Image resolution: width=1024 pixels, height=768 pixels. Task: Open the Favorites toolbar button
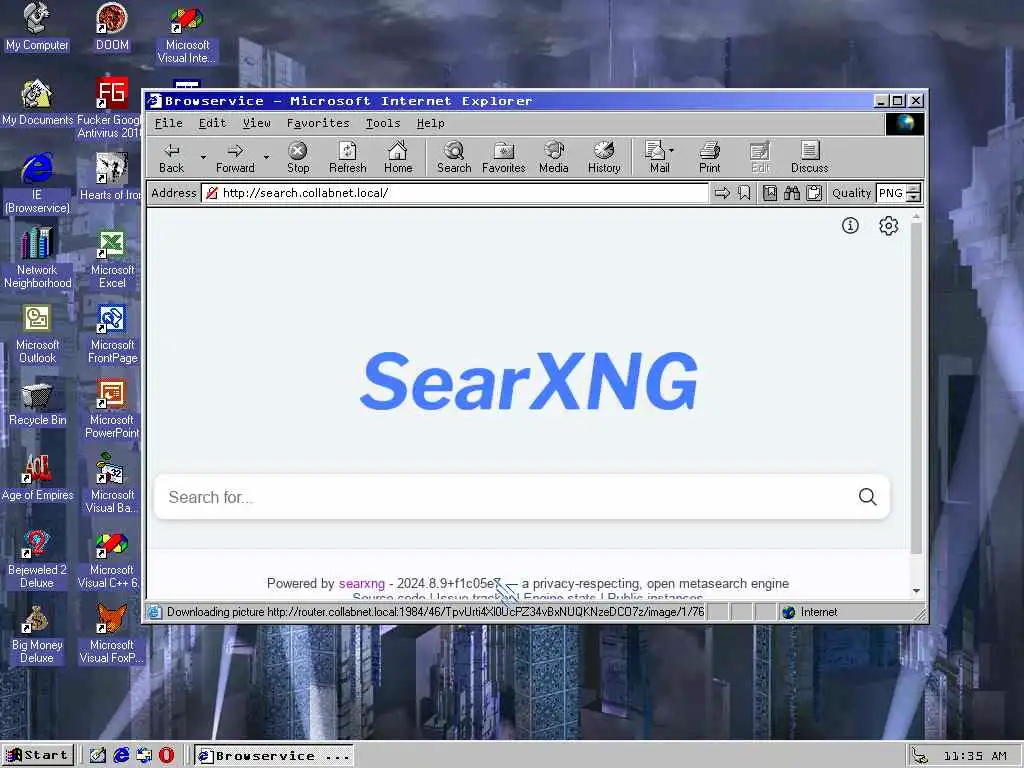(504, 158)
